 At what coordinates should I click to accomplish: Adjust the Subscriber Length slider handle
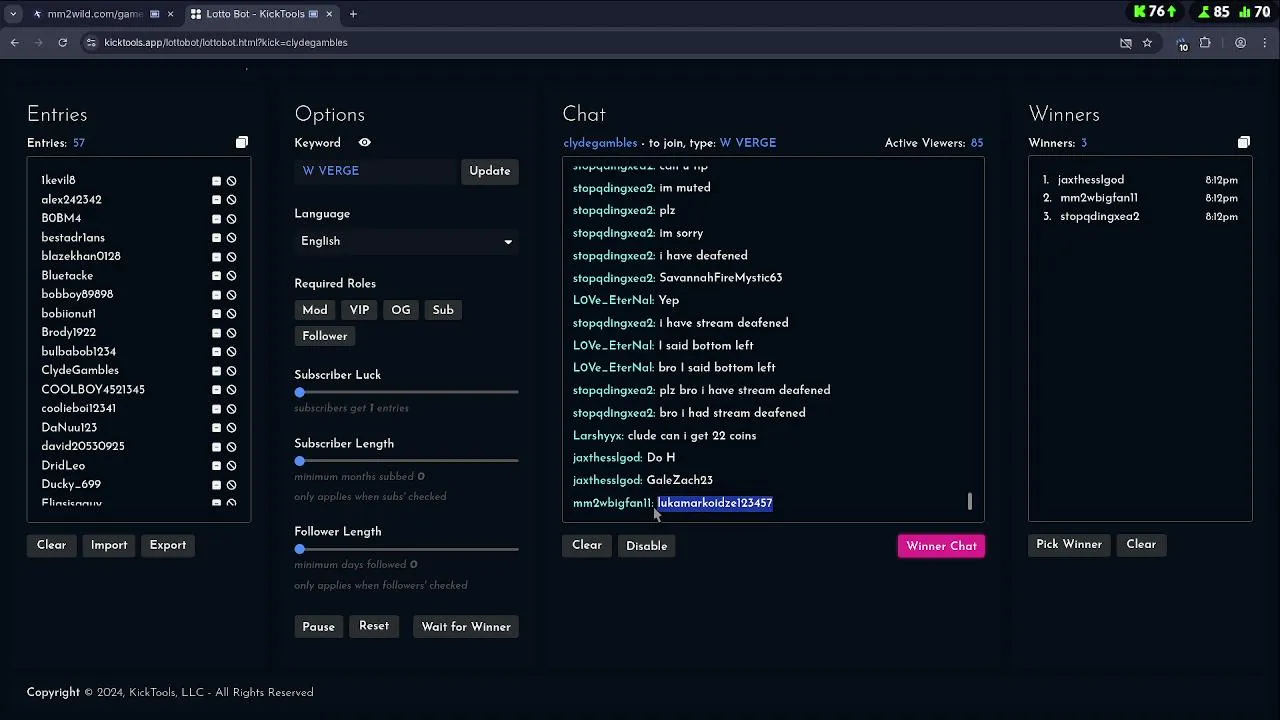click(300, 461)
